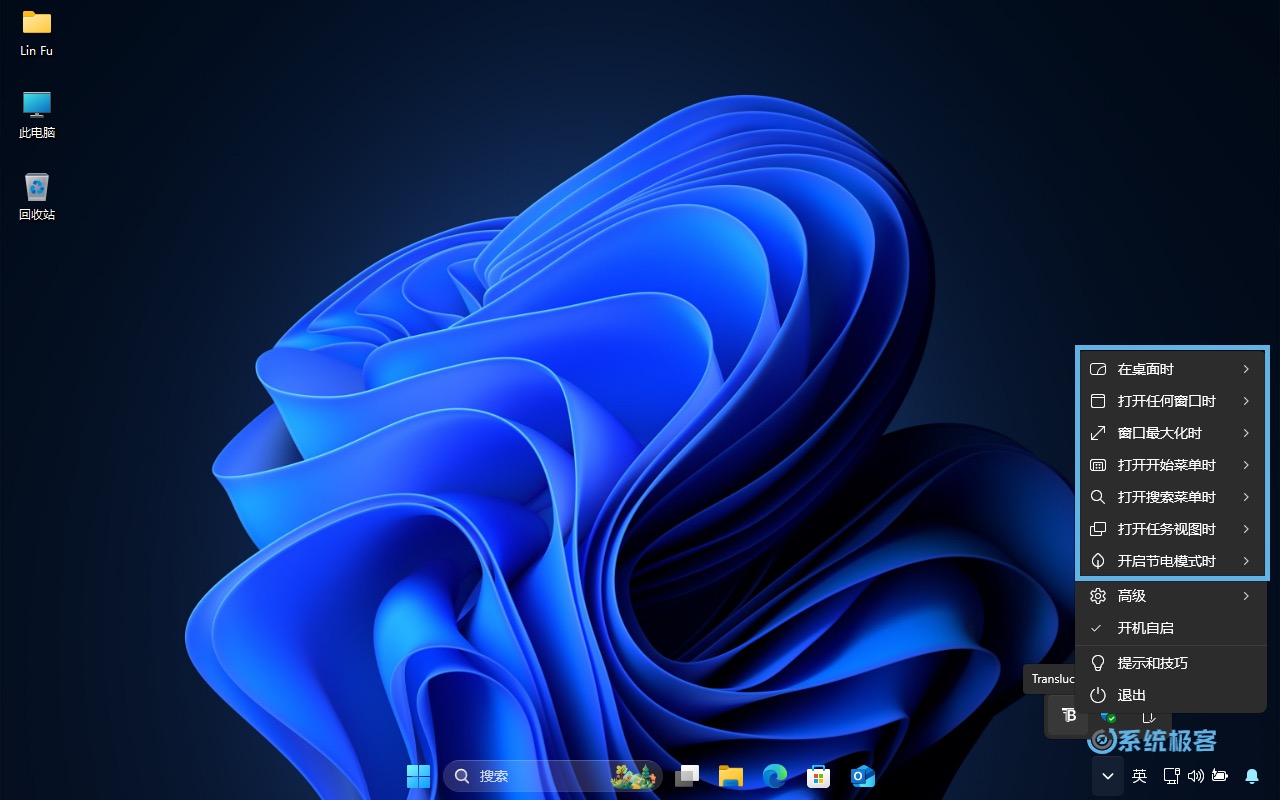Expand the 高级 advanced submenu
The image size is (1280, 800).
click(x=1170, y=596)
